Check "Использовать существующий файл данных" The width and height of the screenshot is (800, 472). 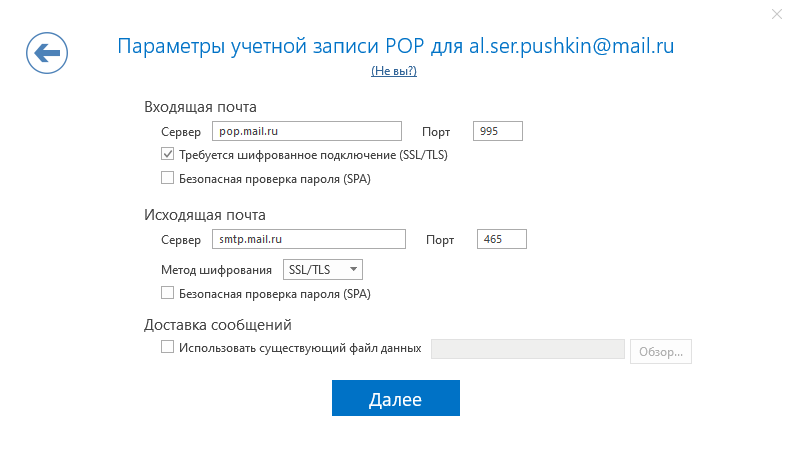[x=167, y=347]
